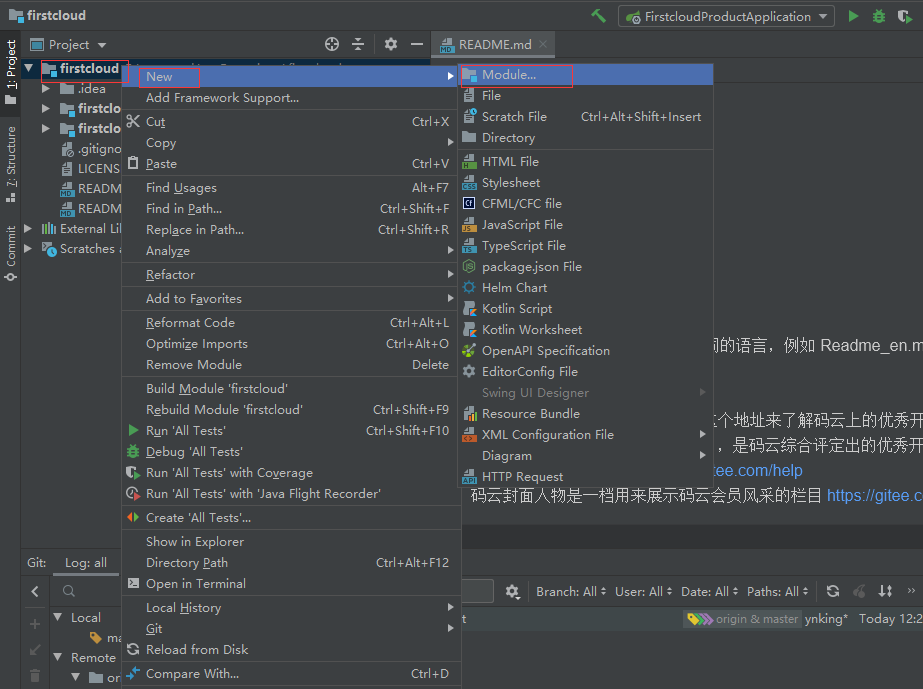Open the Date: All filter dropdown
The height and width of the screenshot is (689, 923).
click(709, 591)
